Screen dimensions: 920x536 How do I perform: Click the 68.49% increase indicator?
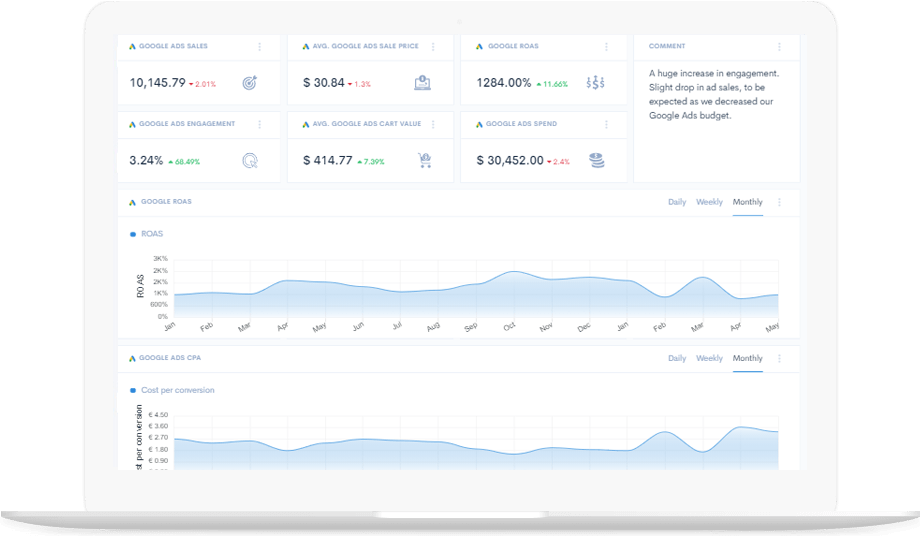click(x=184, y=162)
